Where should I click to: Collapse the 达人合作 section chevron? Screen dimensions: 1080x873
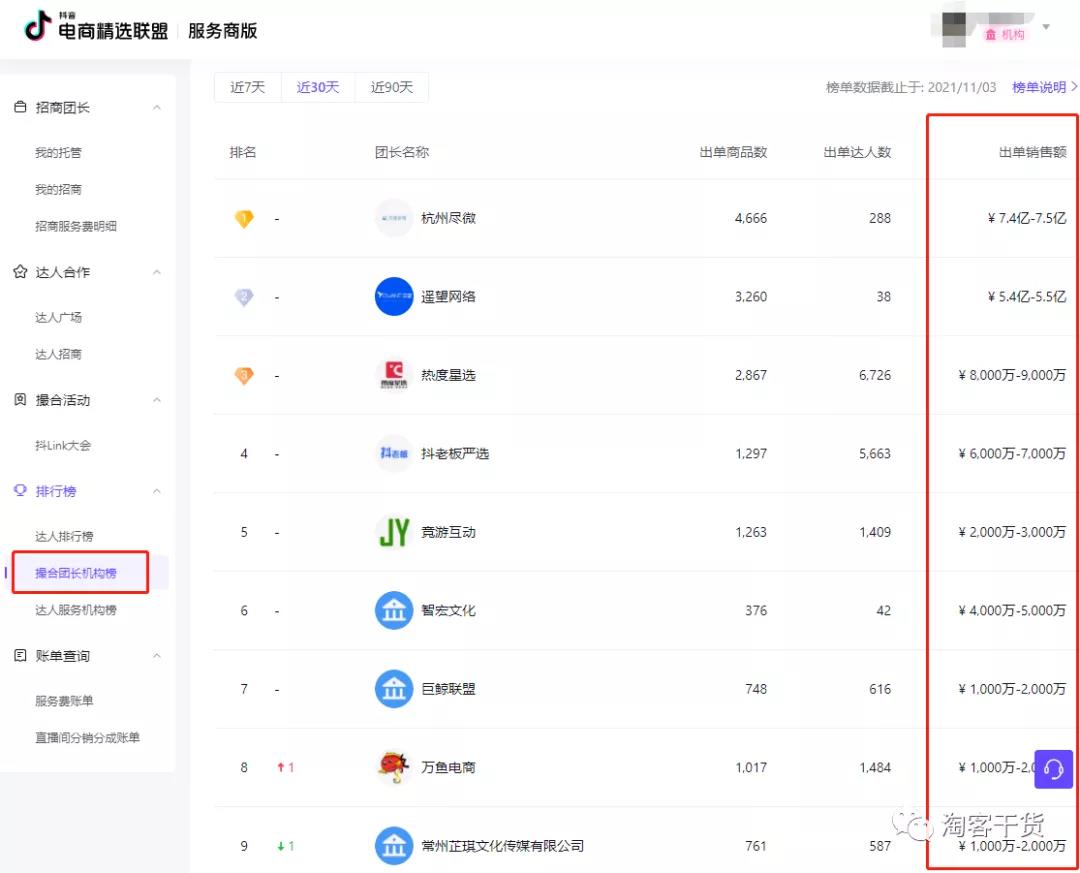coord(157,272)
